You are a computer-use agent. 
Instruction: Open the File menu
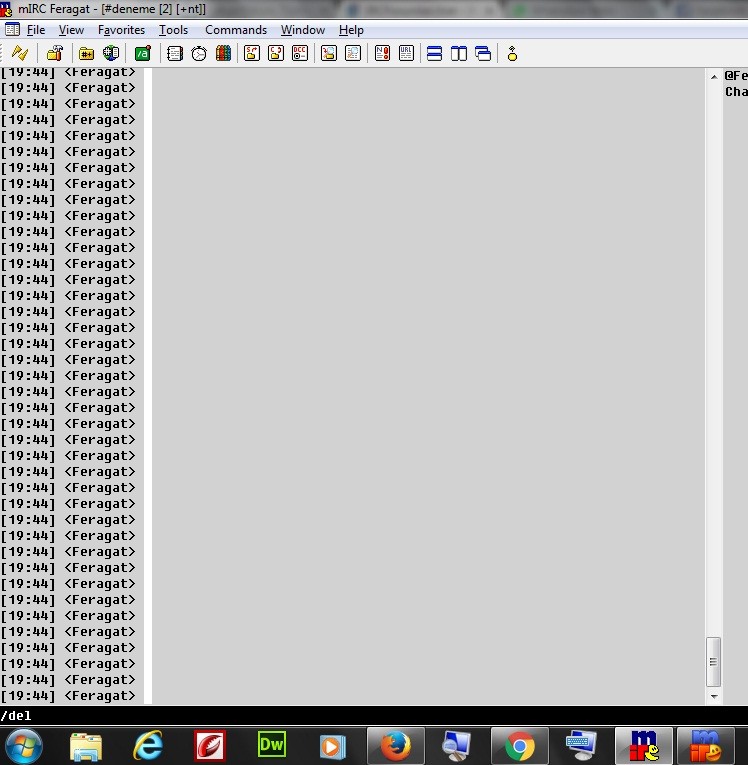pos(36,30)
